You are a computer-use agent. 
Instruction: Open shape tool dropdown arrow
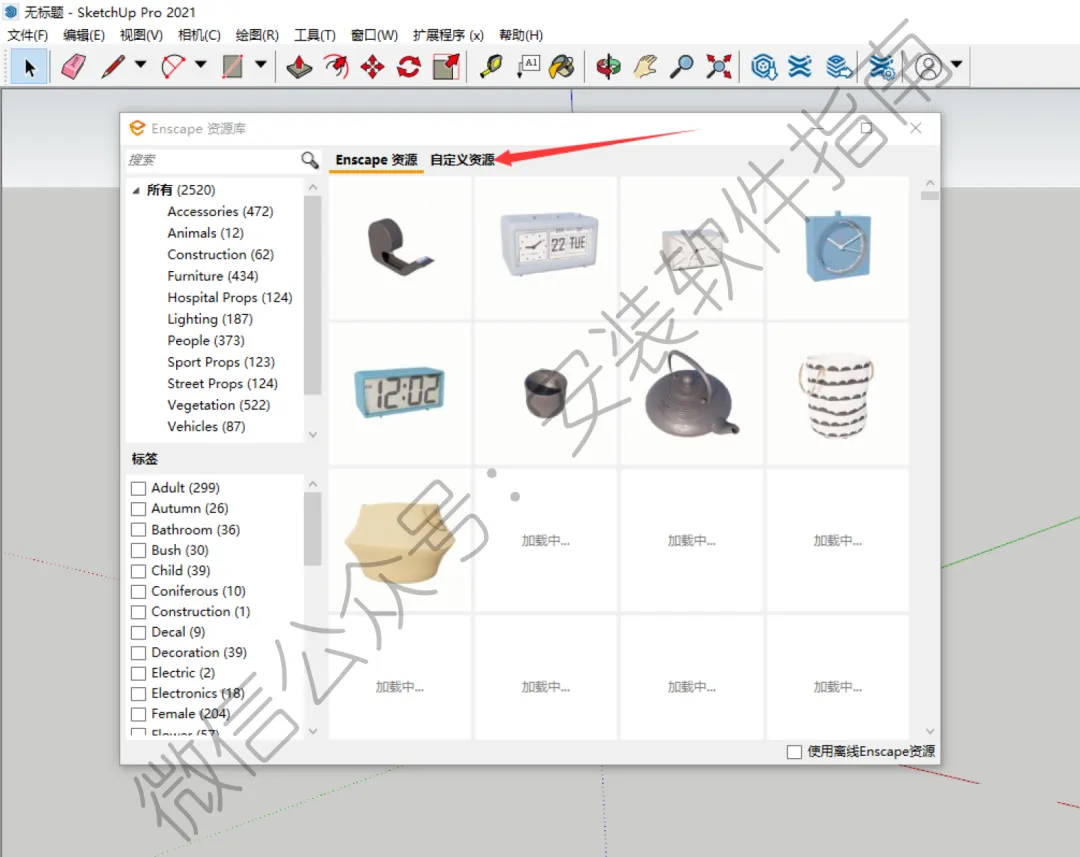coord(260,64)
